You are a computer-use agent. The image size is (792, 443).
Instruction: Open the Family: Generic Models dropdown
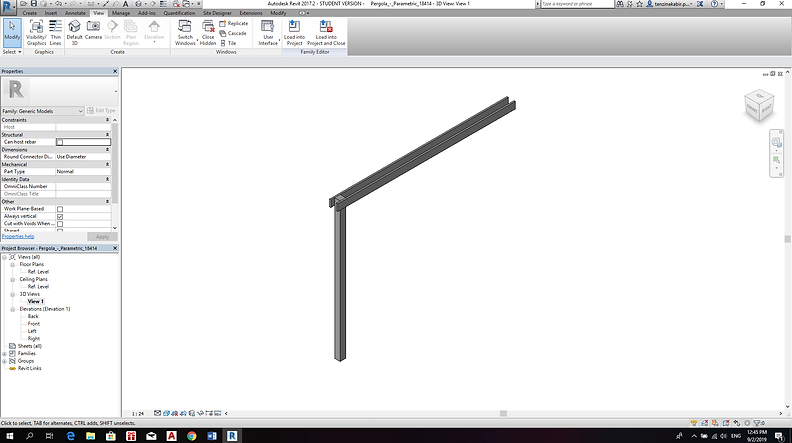click(42, 111)
